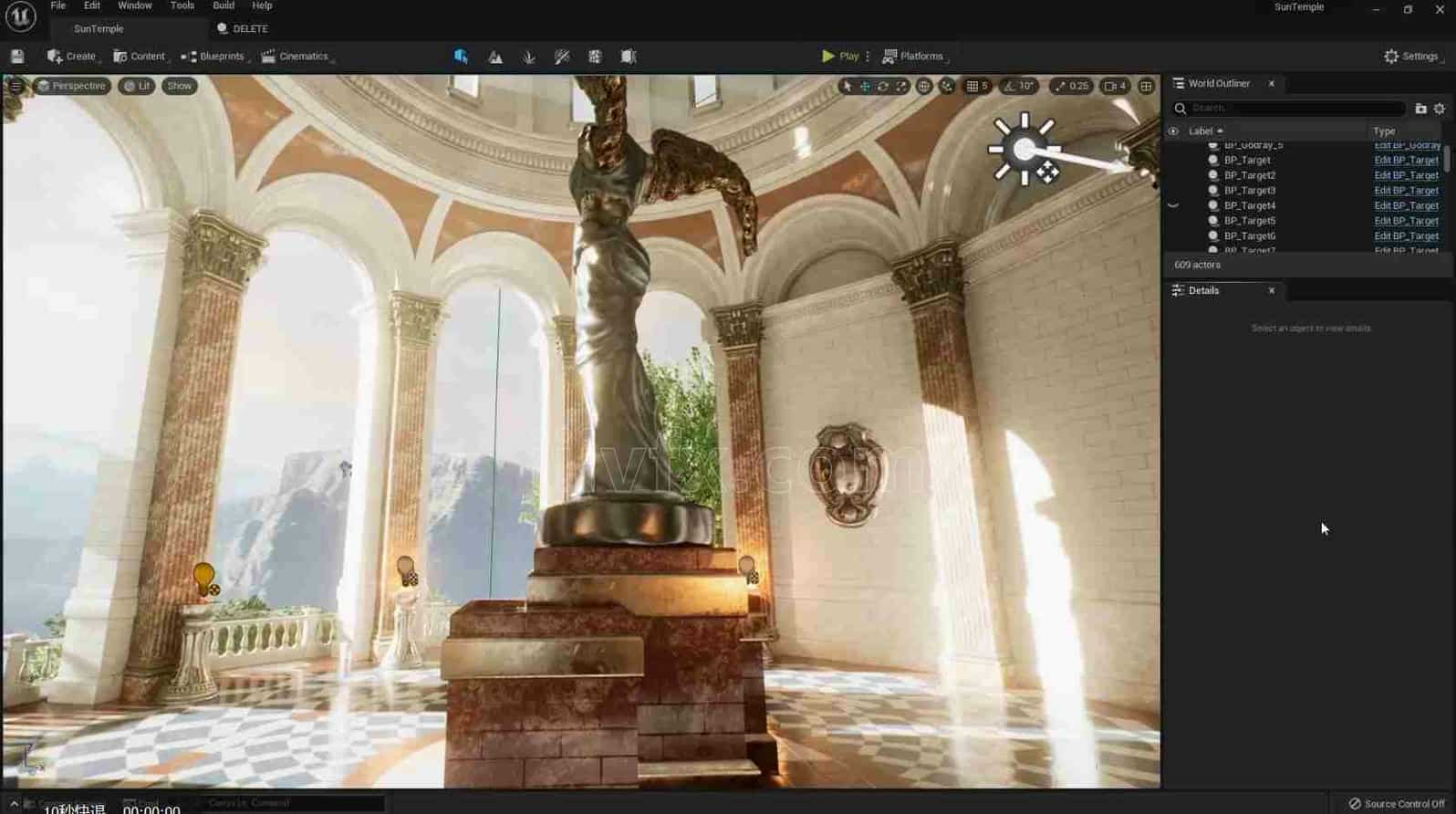Close the Details panel tab
Image resolution: width=1456 pixels, height=814 pixels.
click(1271, 291)
